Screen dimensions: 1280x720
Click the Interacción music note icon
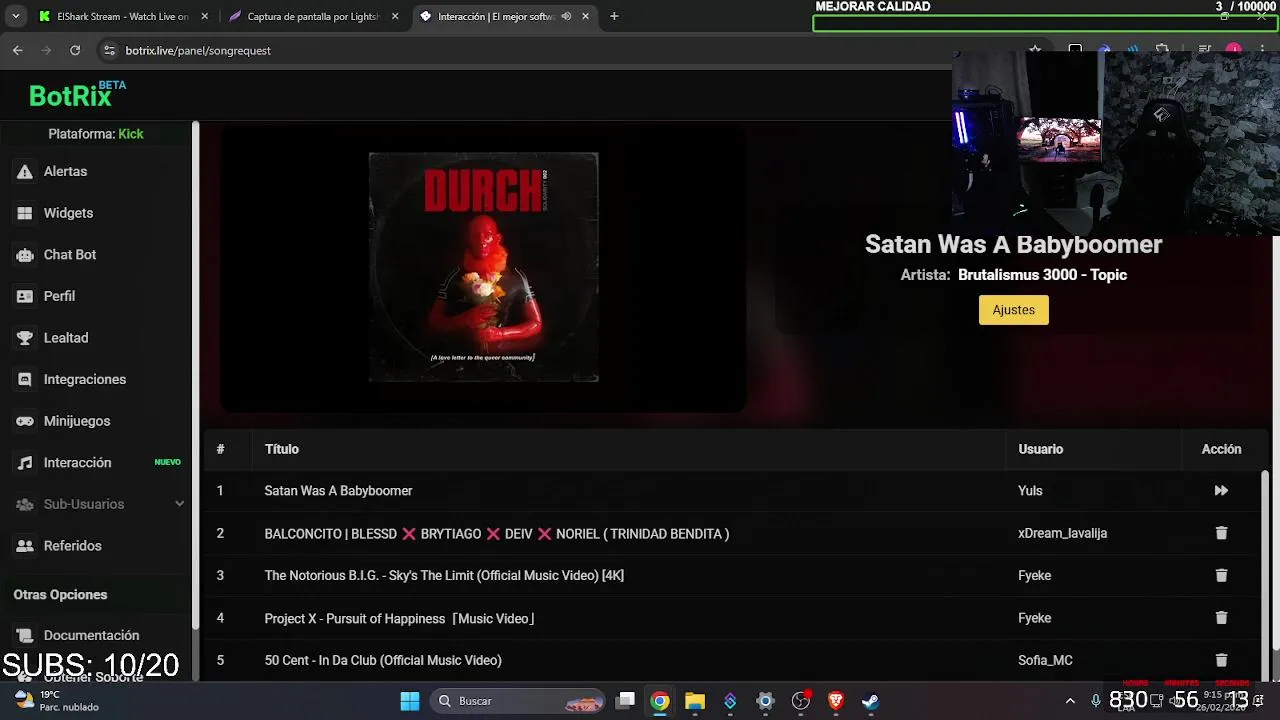pos(25,462)
